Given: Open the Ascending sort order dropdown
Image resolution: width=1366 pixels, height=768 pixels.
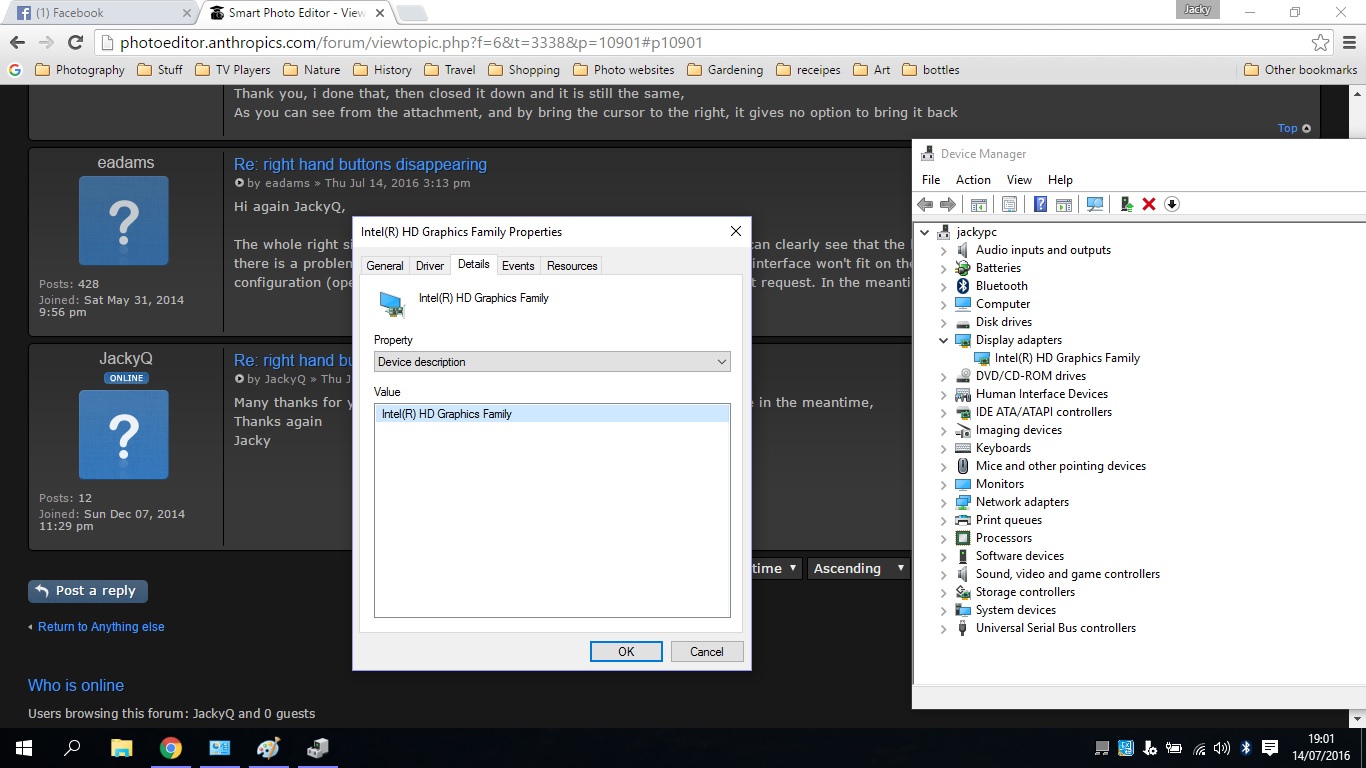Looking at the screenshot, I should 859,568.
